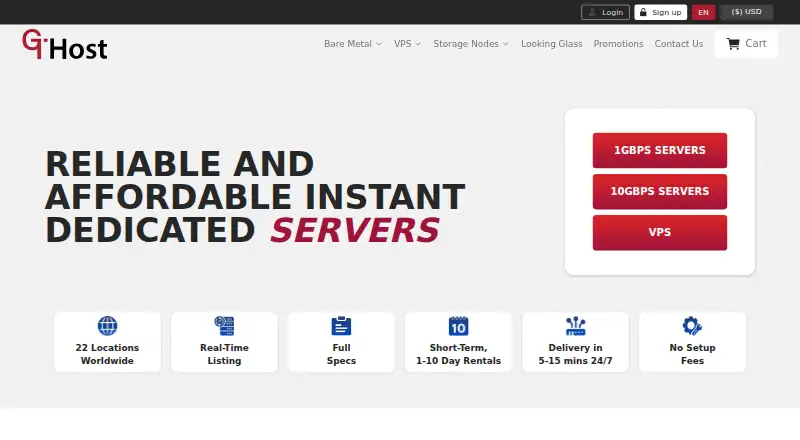This screenshot has width=800, height=440.
Task: Choose the red VPS button
Action: pos(660,233)
